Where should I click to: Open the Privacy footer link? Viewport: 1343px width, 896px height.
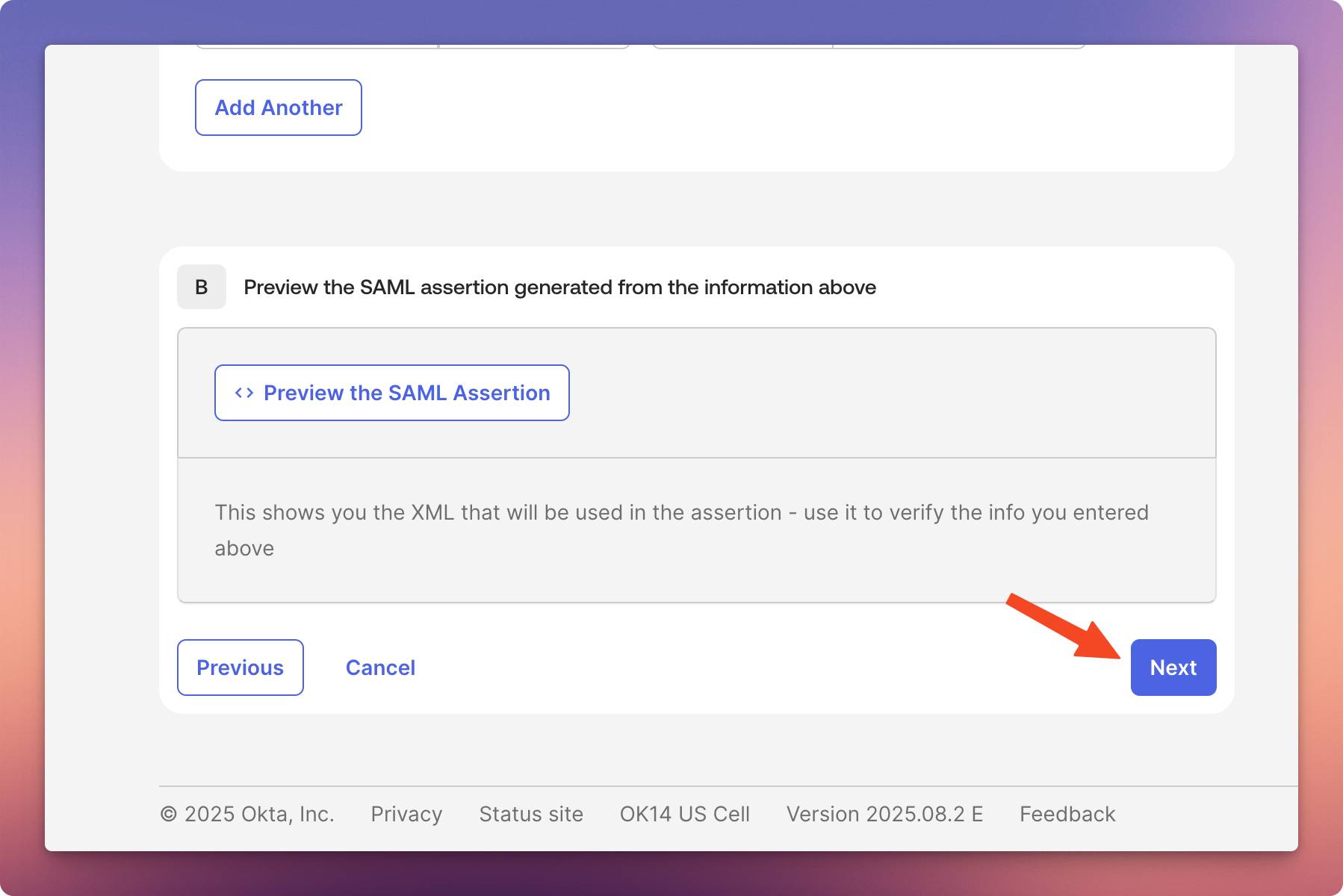(406, 814)
